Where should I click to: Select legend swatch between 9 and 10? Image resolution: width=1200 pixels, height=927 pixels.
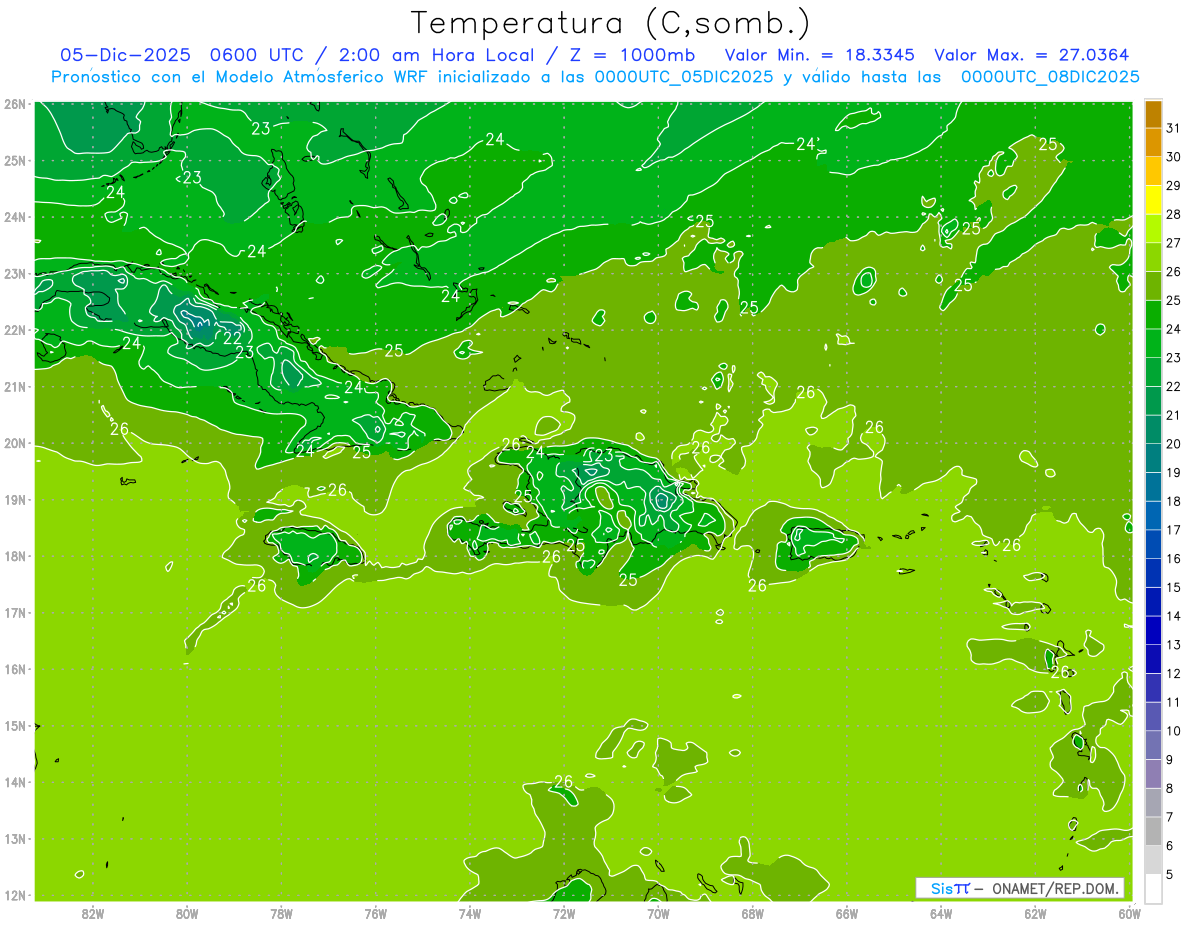coord(1153,745)
